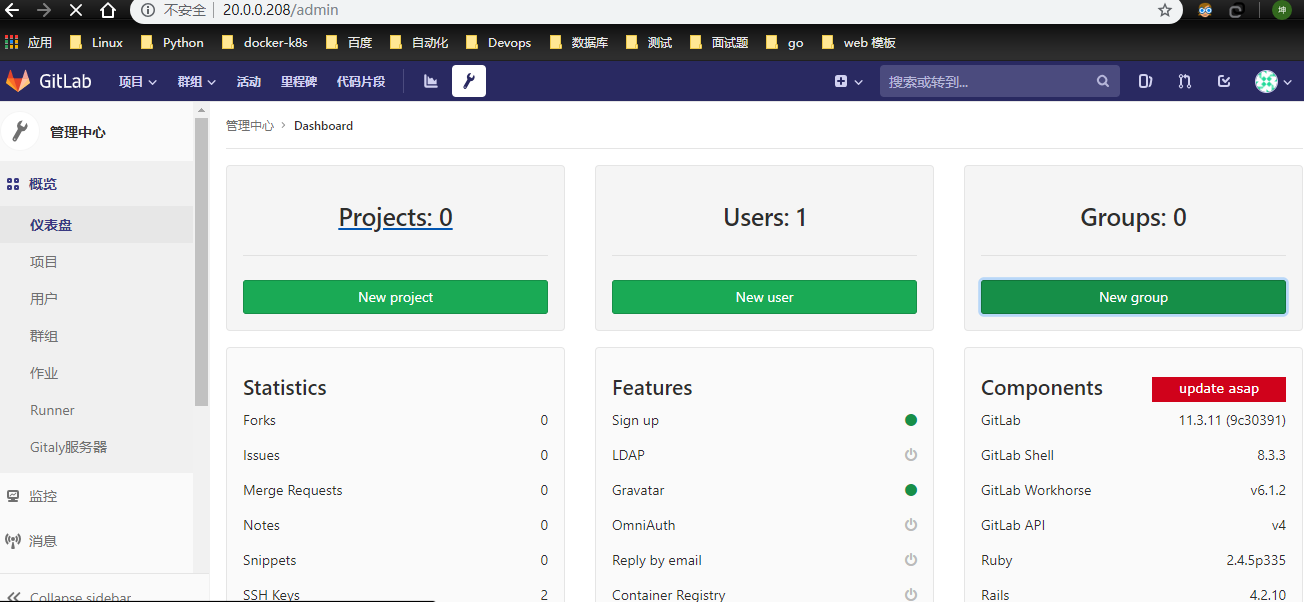Click the browser forward arrow
Viewport: 1304px width, 602px height.
pyautogui.click(x=44, y=10)
